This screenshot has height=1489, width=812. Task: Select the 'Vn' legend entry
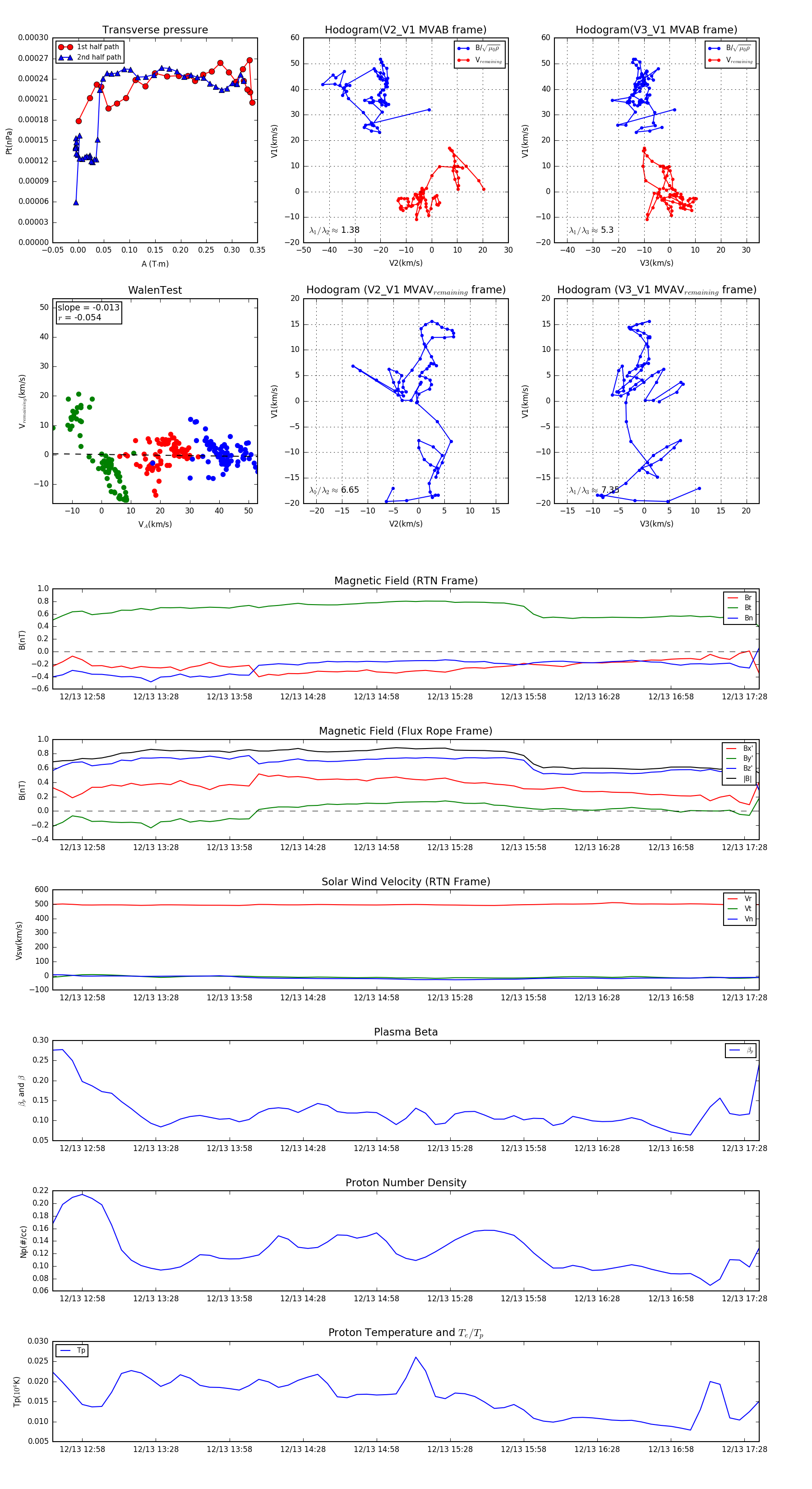[x=741, y=919]
